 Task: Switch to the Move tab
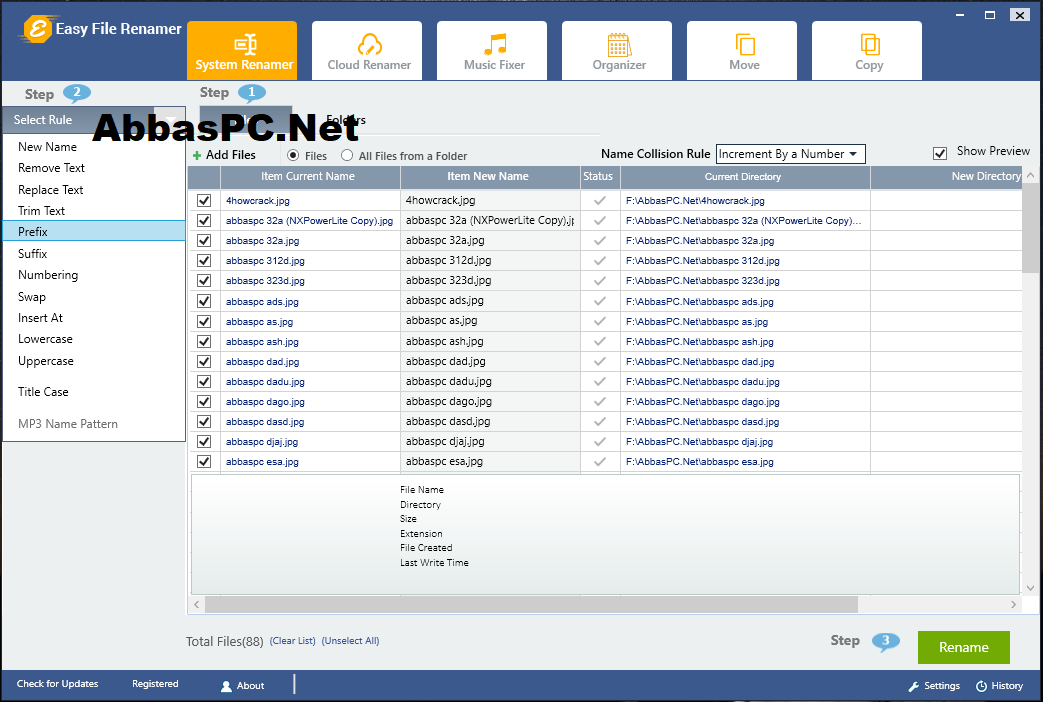[x=742, y=51]
